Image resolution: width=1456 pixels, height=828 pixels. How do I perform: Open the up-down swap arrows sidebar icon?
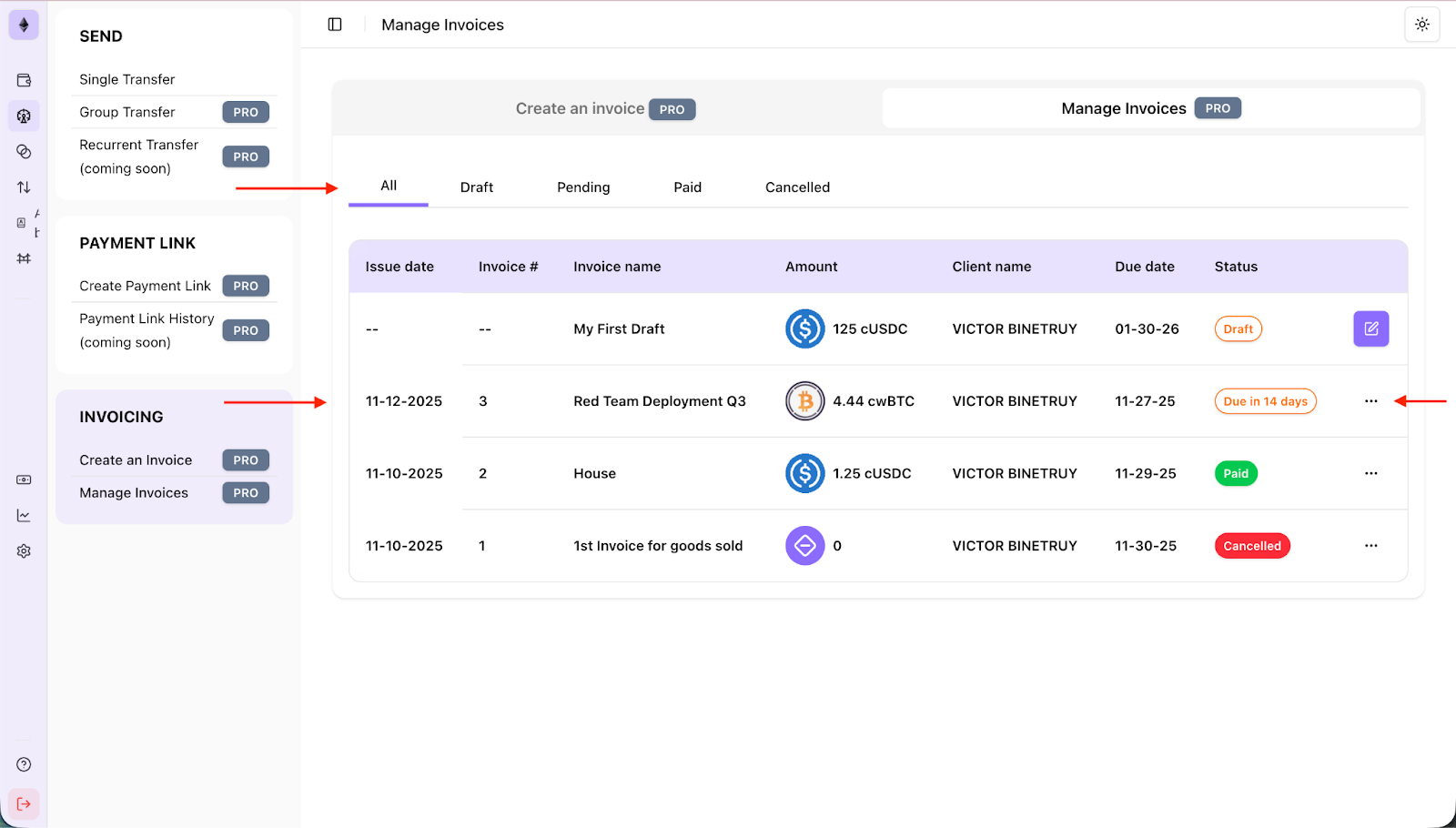pyautogui.click(x=24, y=187)
